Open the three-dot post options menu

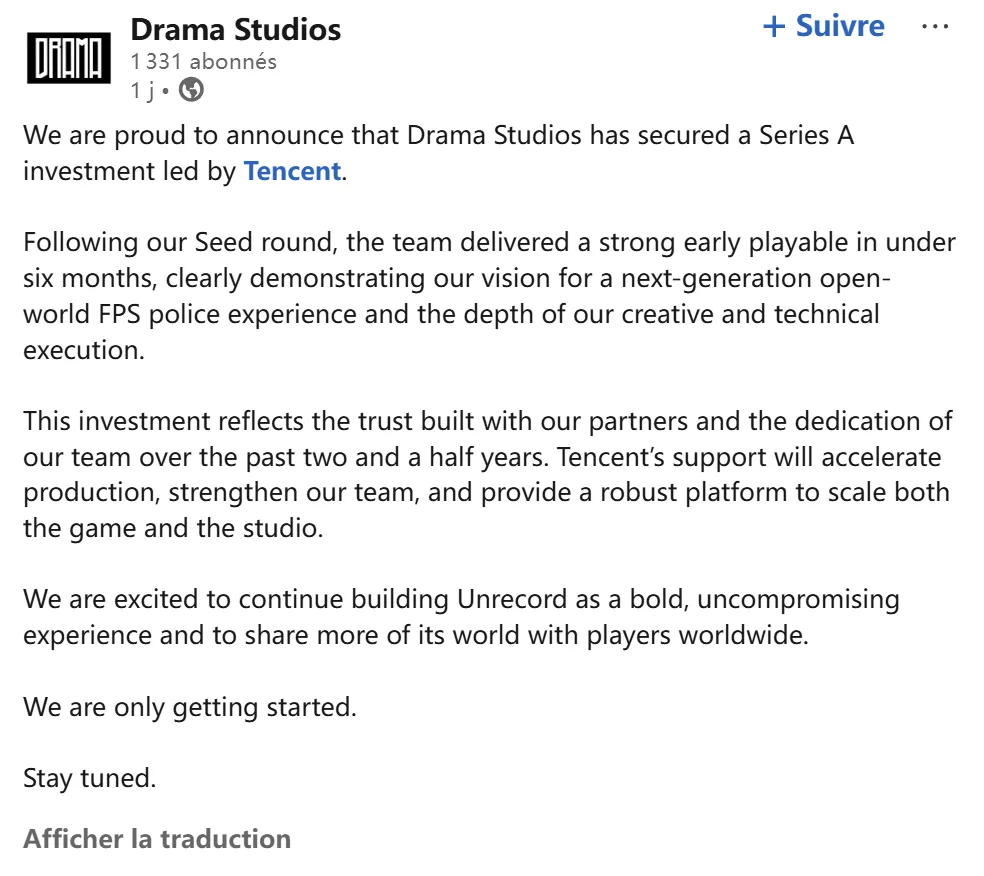tap(934, 27)
